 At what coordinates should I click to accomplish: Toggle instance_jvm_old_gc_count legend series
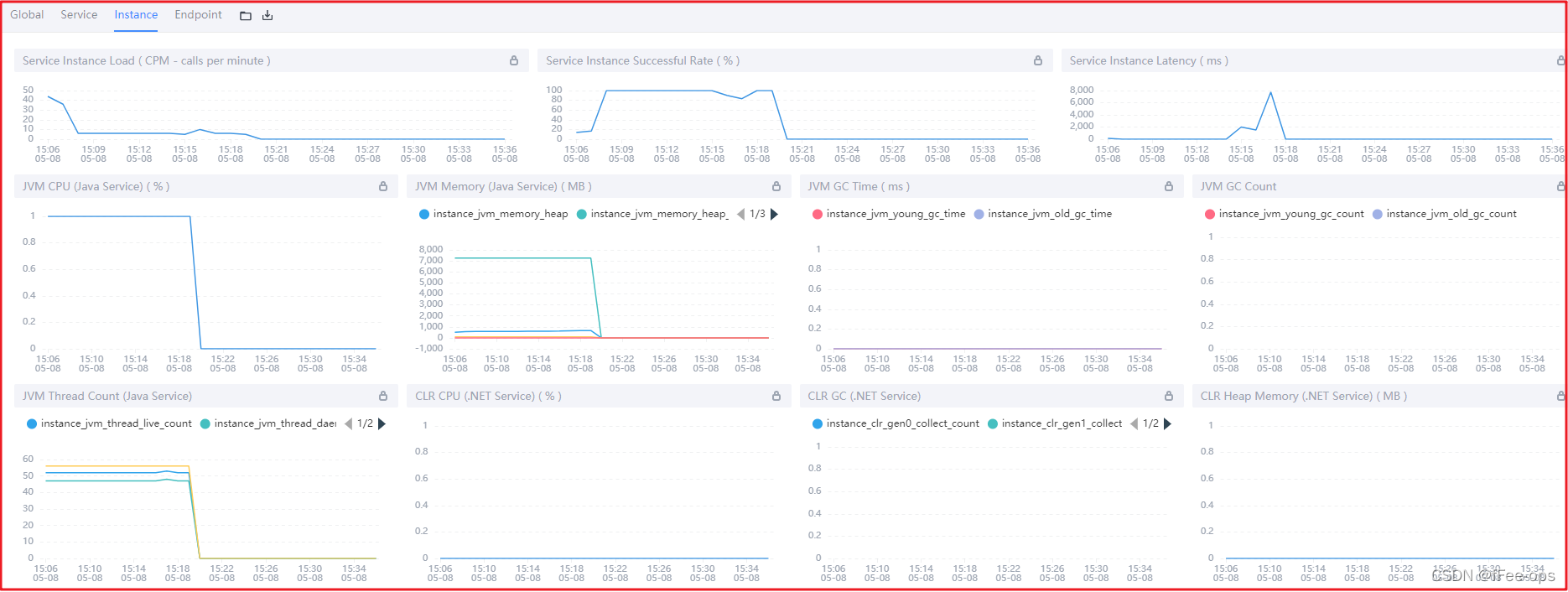(x=1444, y=214)
